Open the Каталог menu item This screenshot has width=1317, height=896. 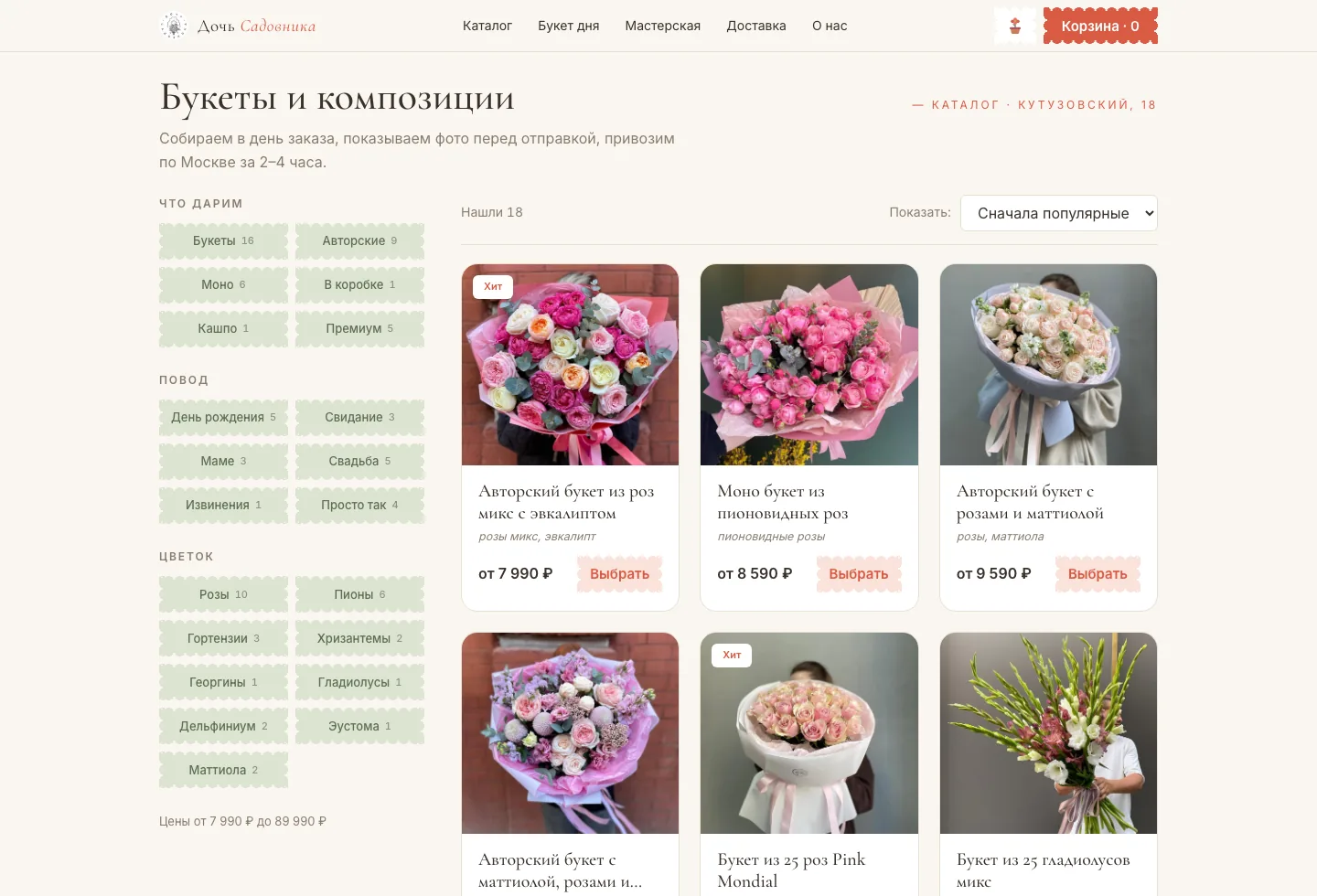(x=487, y=26)
